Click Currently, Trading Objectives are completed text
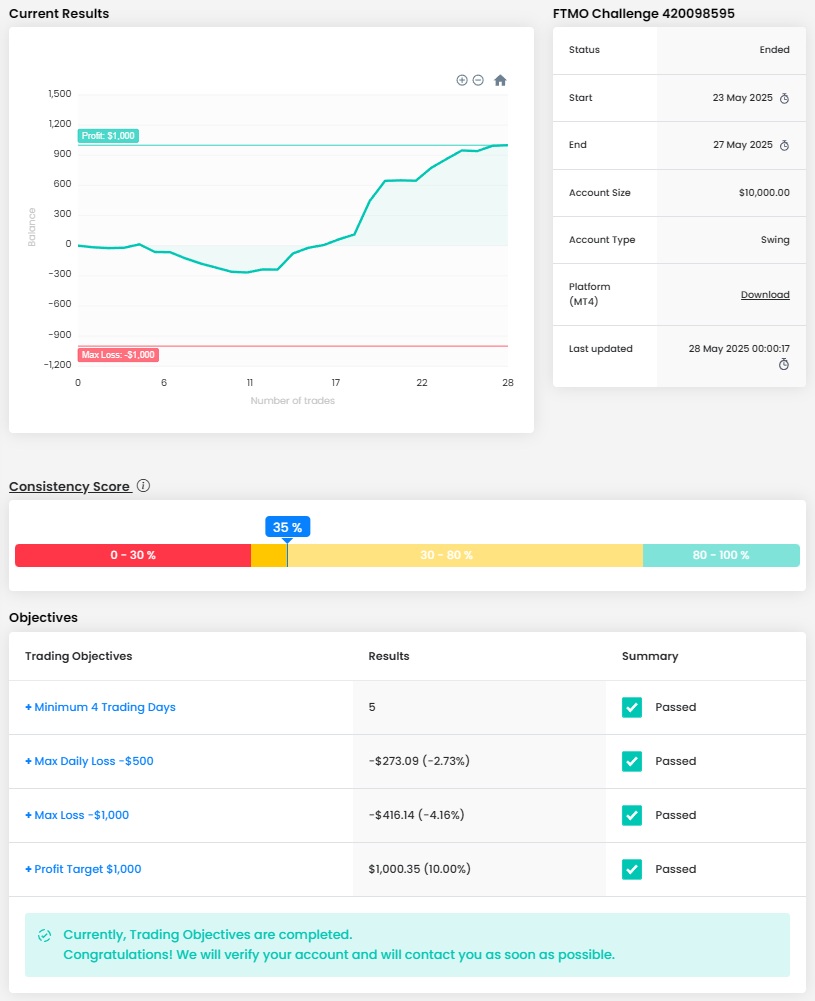Screen dimensions: 815x1001 pos(207,935)
